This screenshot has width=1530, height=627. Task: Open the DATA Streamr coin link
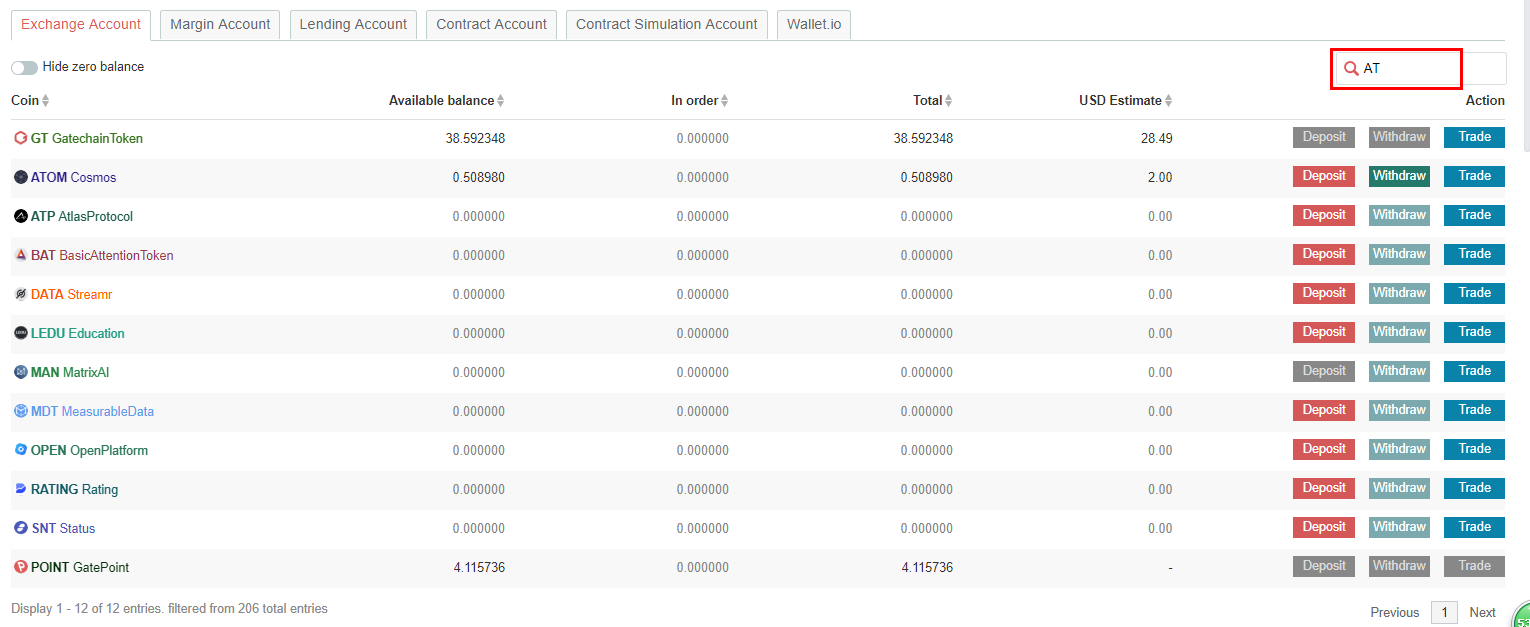72,294
